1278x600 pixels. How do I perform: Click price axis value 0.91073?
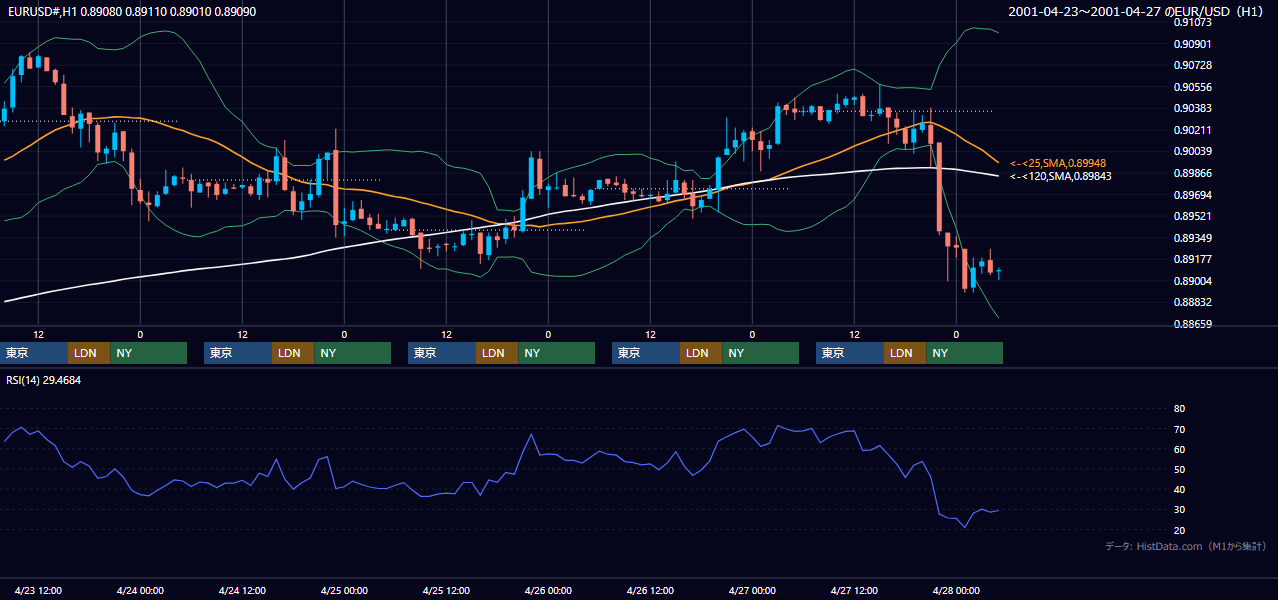(x=1192, y=22)
